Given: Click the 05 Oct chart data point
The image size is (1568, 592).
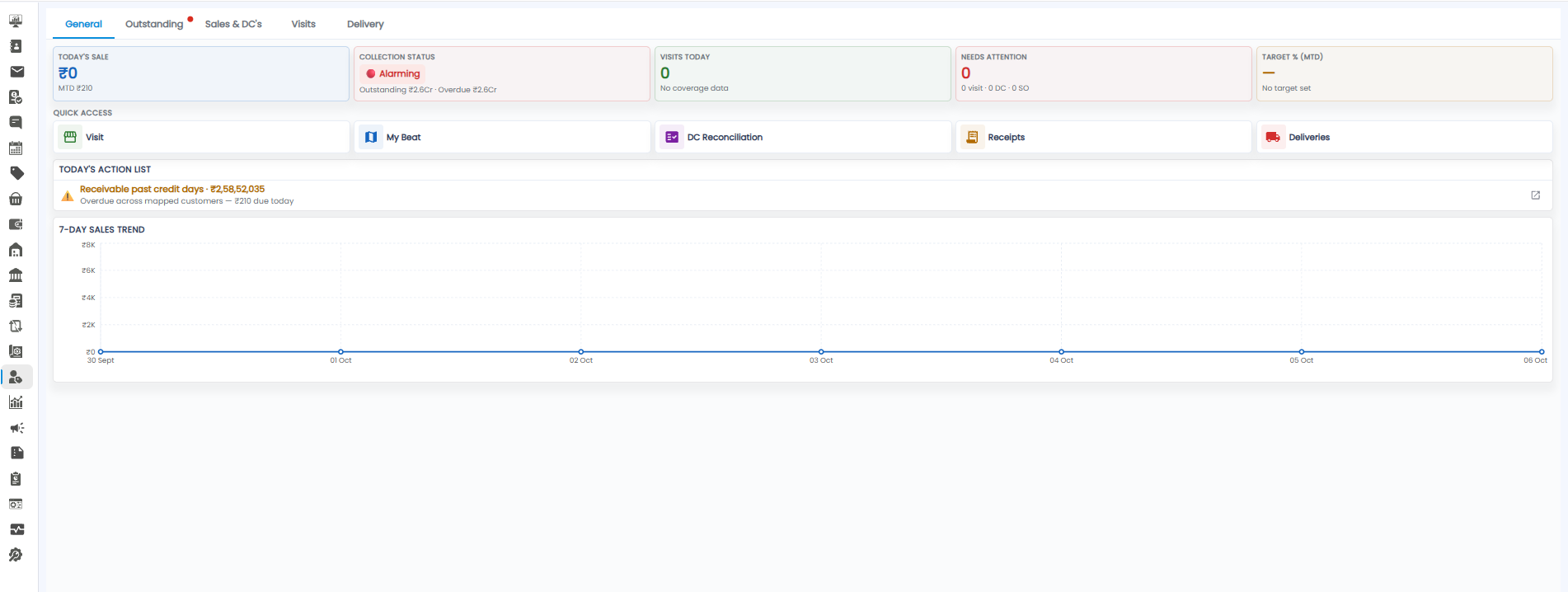Looking at the screenshot, I should coord(1302,352).
